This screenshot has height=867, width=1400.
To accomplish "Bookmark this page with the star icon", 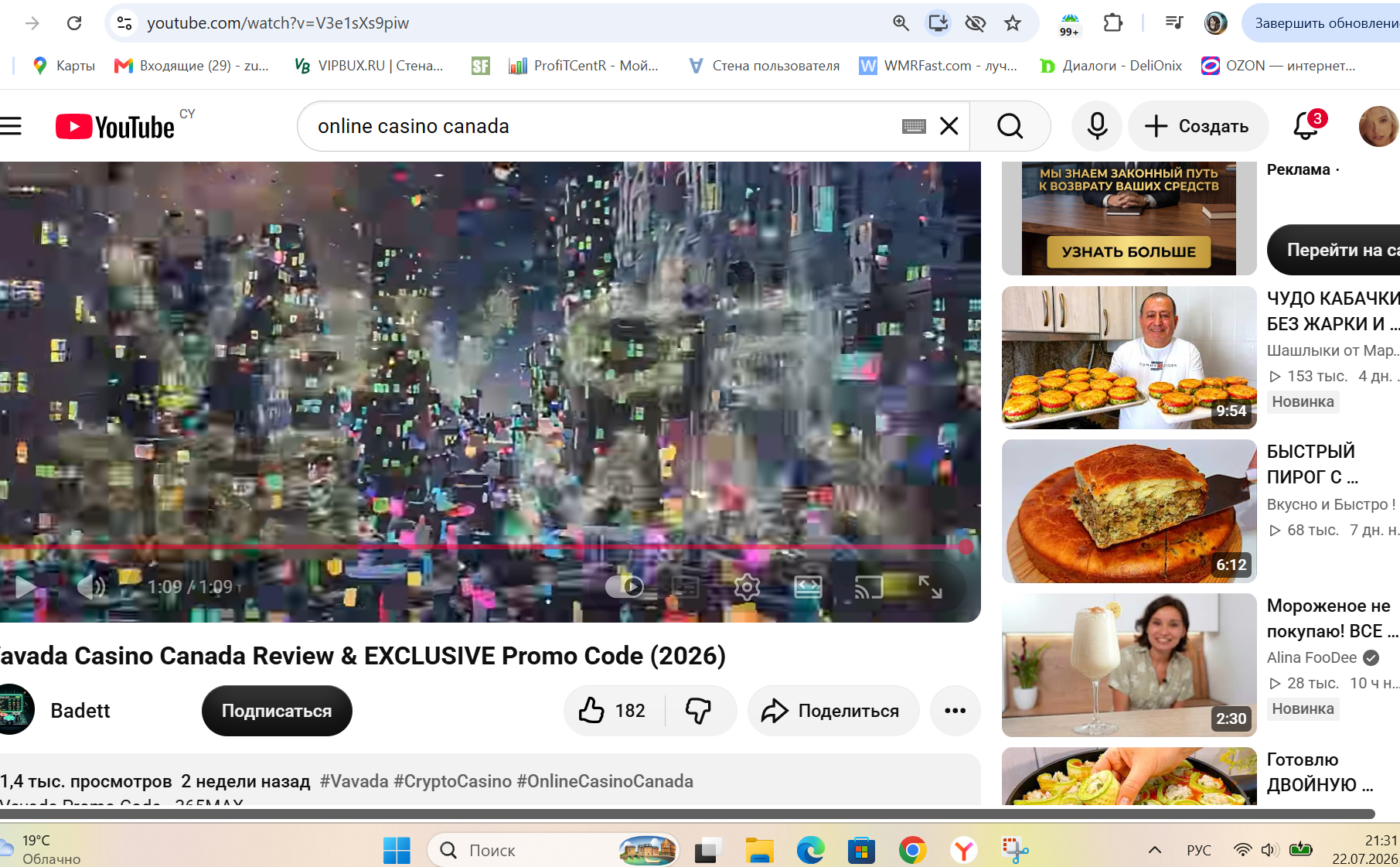I will click(1013, 23).
